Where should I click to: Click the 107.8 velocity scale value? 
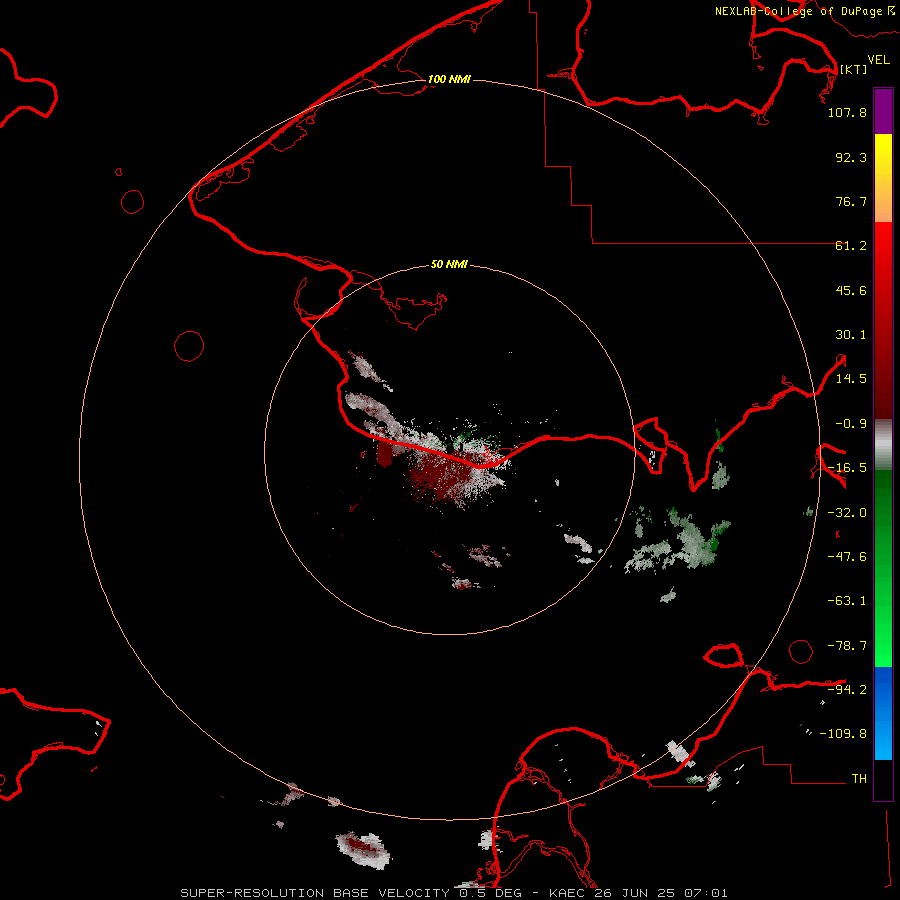pos(847,112)
